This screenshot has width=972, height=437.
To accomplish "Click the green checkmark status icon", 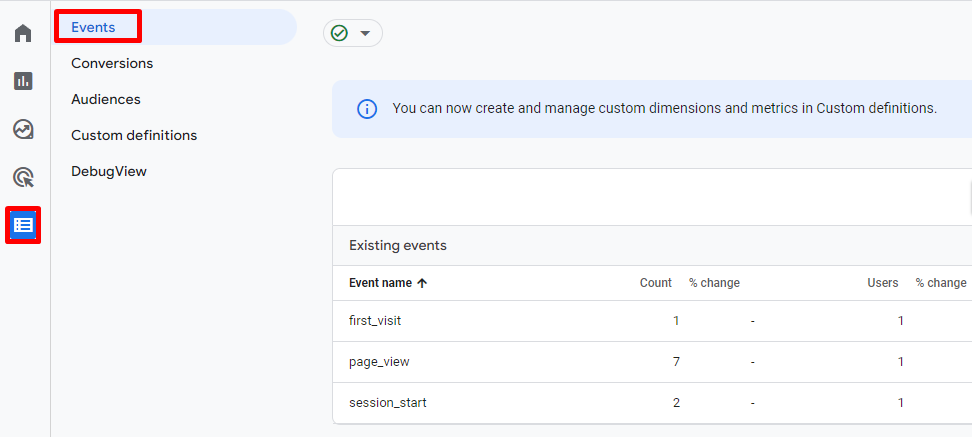I will (340, 33).
